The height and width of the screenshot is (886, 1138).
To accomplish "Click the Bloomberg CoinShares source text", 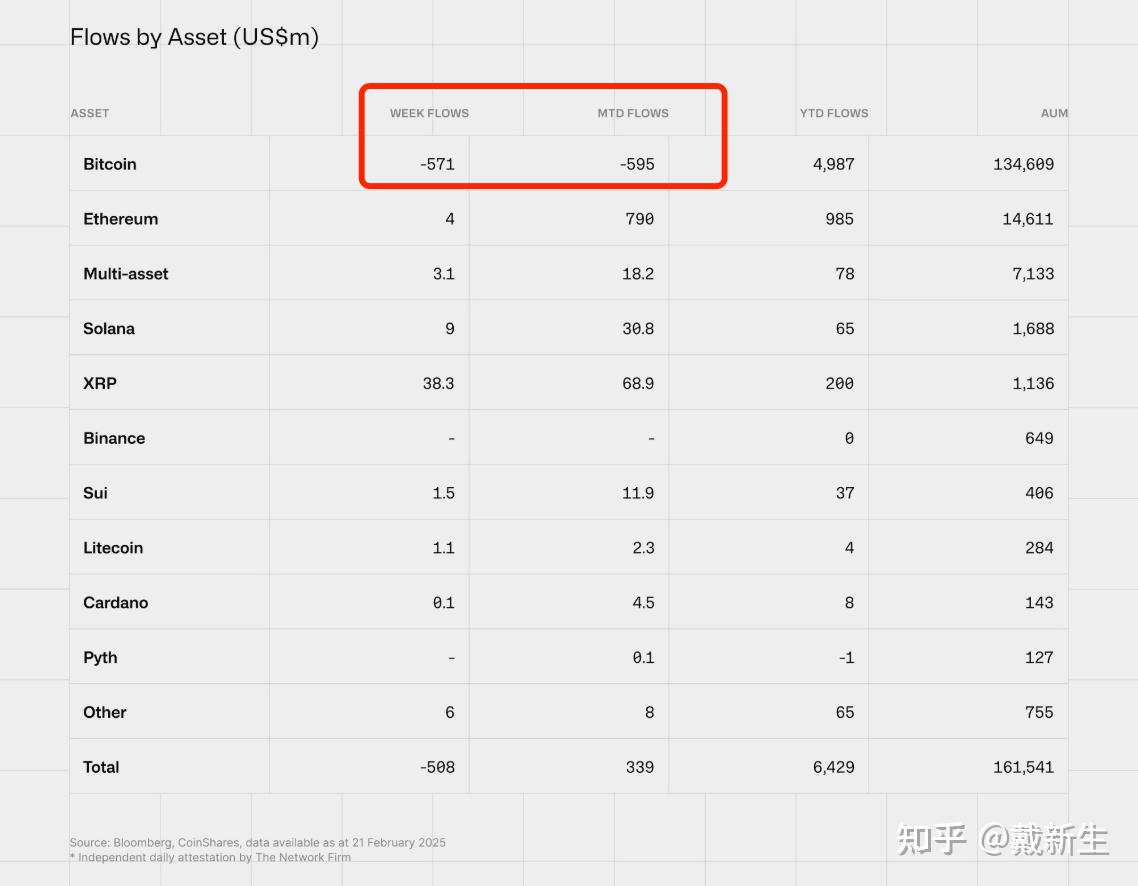I will pos(257,842).
